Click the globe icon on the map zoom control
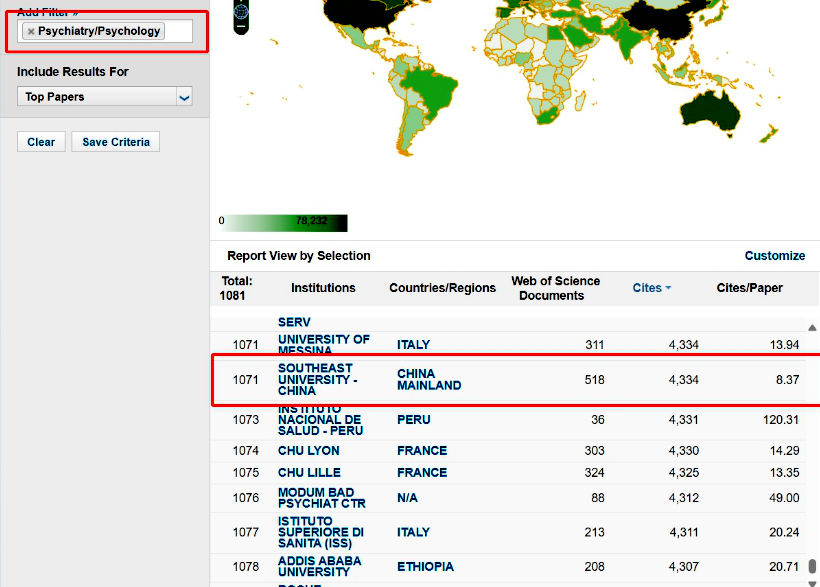Image resolution: width=820 pixels, height=587 pixels. (241, 10)
